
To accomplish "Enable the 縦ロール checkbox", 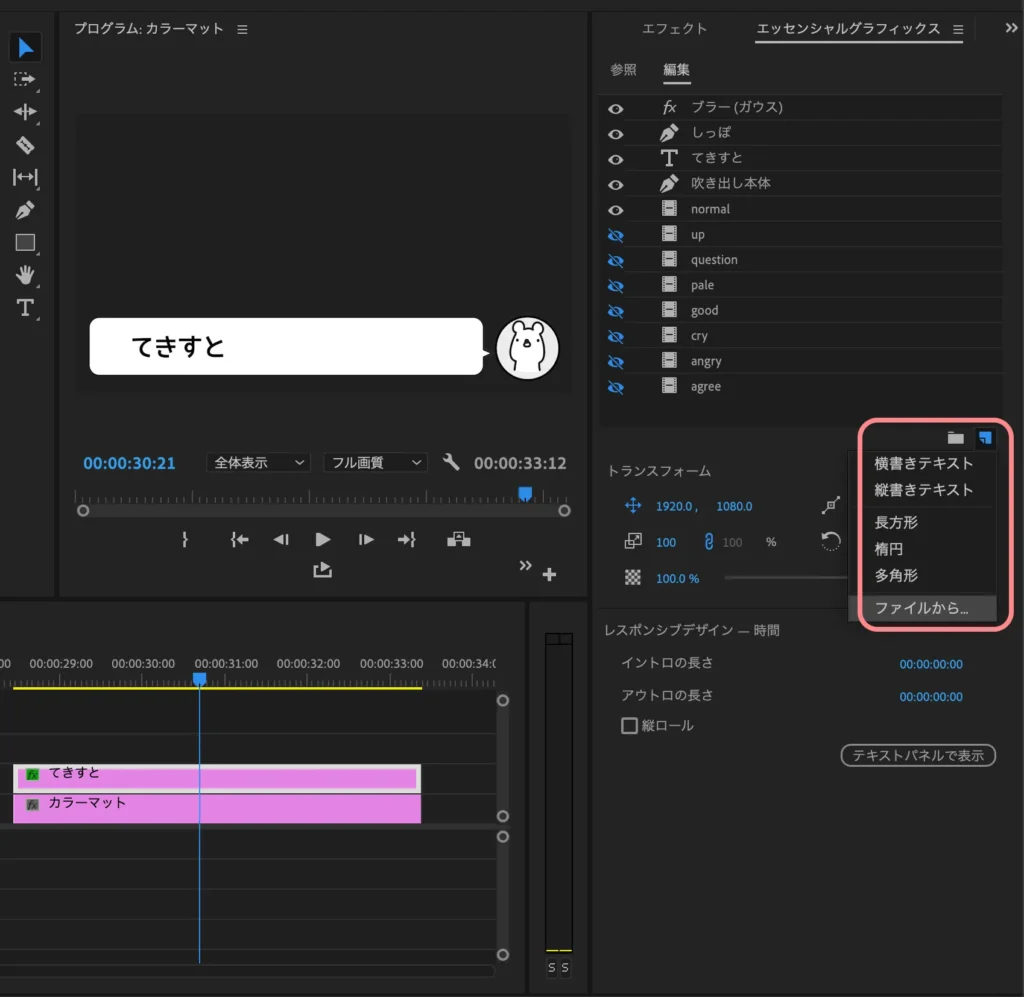I will (x=629, y=726).
